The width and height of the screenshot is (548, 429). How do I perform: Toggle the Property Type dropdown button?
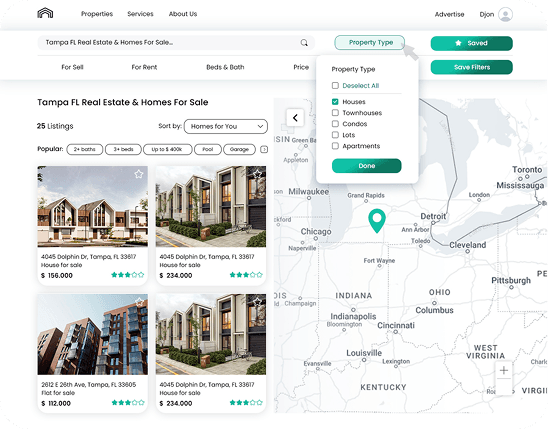pos(369,43)
